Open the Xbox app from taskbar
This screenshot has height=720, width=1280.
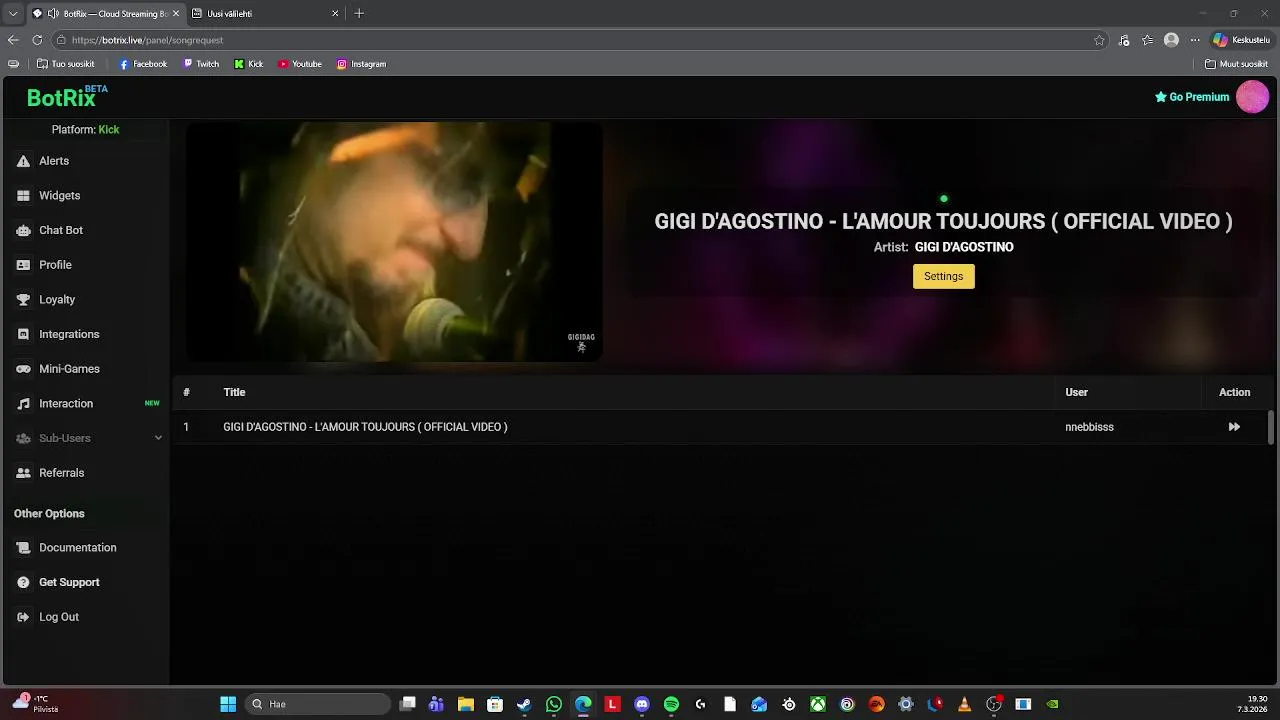tap(818, 704)
